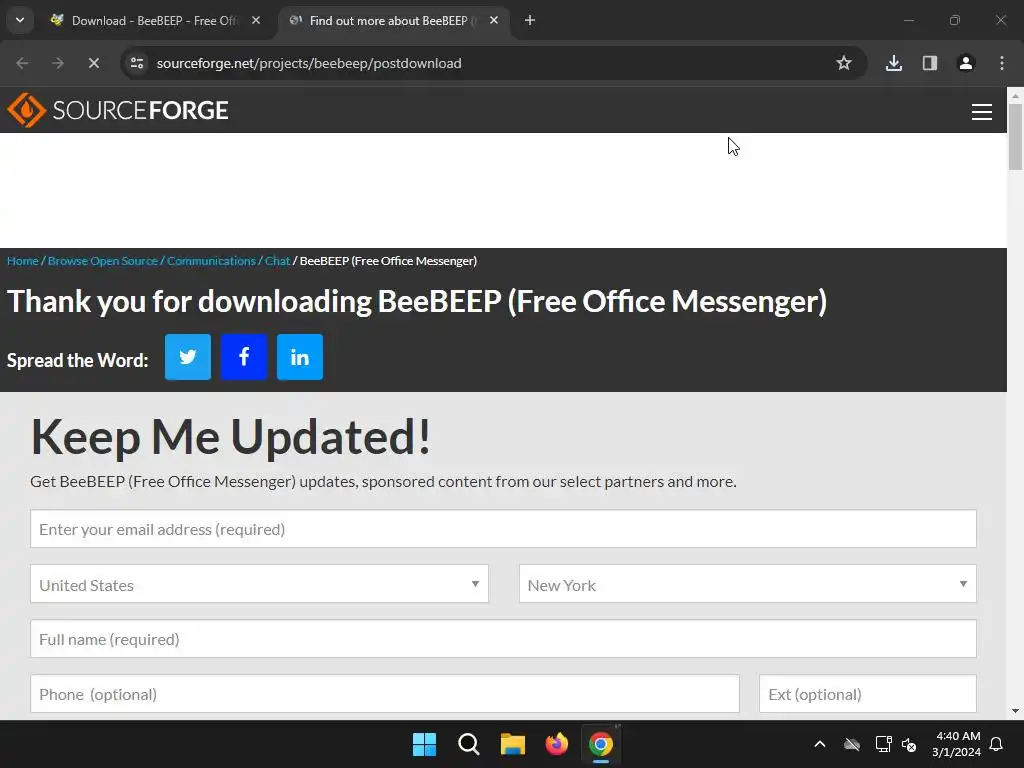Go forward in browser history
This screenshot has width=1024, height=768.
[57, 63]
